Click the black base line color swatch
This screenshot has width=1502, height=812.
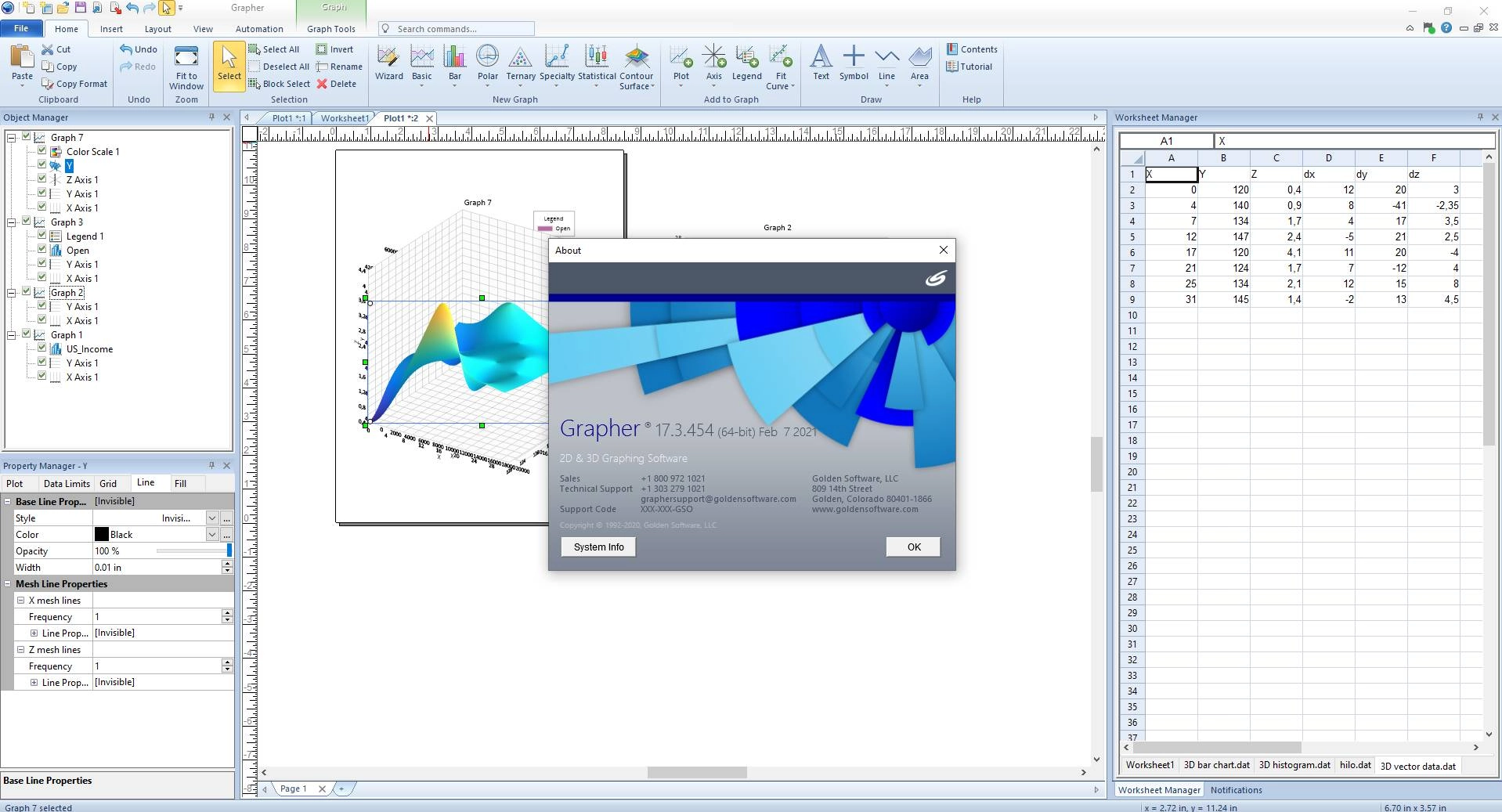coord(102,534)
